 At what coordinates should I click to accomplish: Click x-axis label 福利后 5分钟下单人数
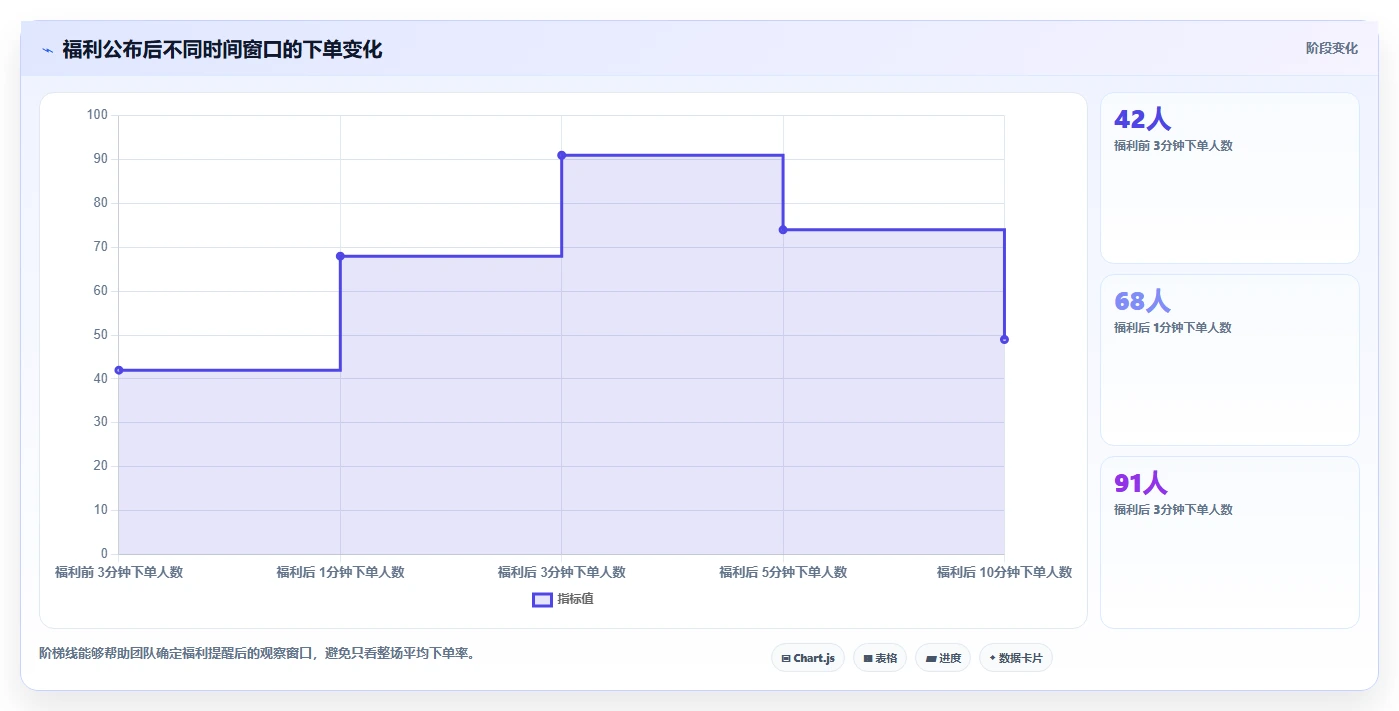pyautogui.click(x=783, y=573)
